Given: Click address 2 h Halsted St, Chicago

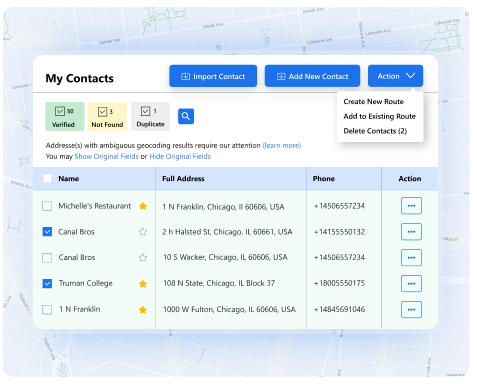Looking at the screenshot, I should point(227,232).
